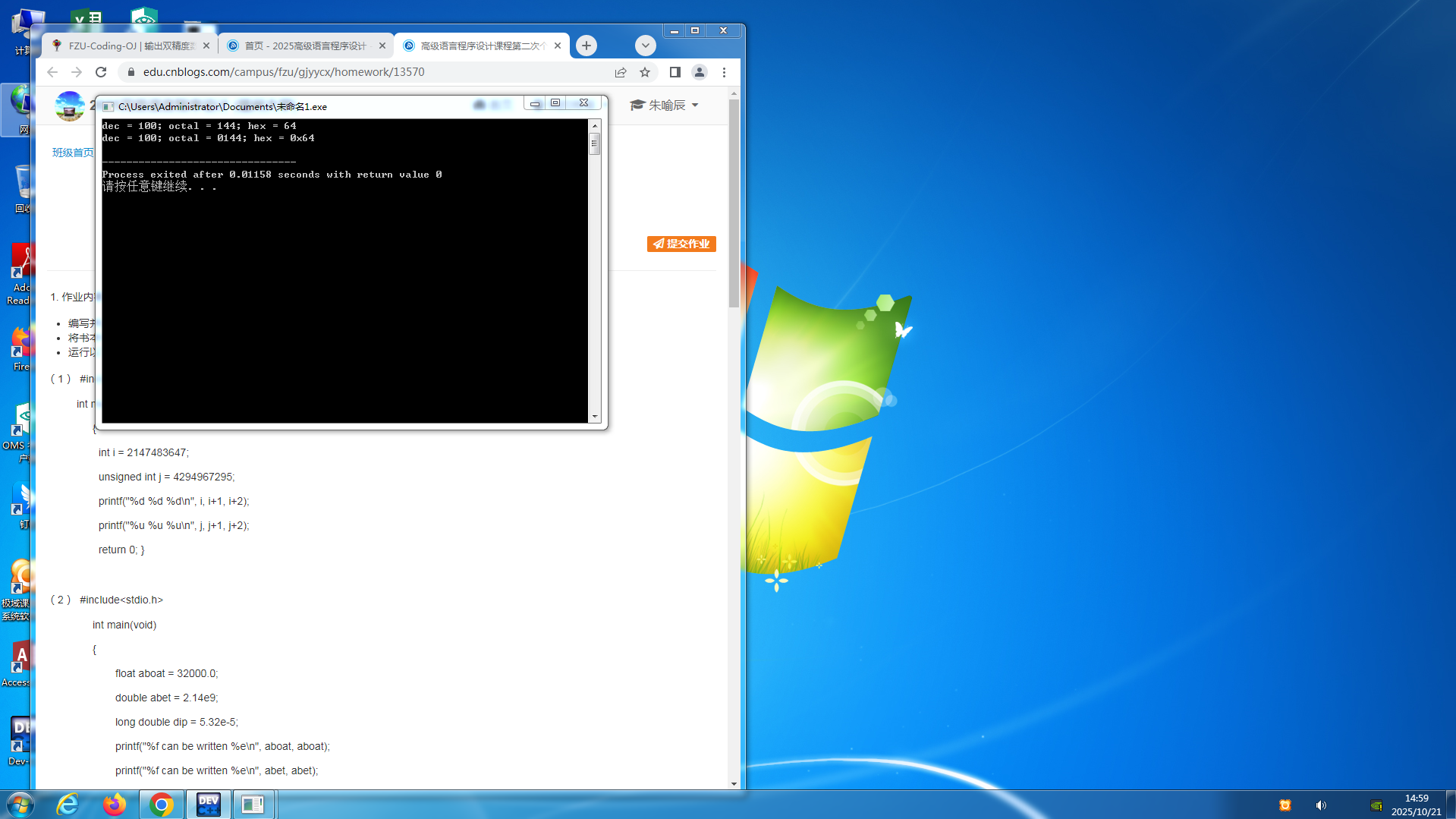The height and width of the screenshot is (819, 1456).
Task: Open Firefox from the taskbar
Action: [x=115, y=805]
